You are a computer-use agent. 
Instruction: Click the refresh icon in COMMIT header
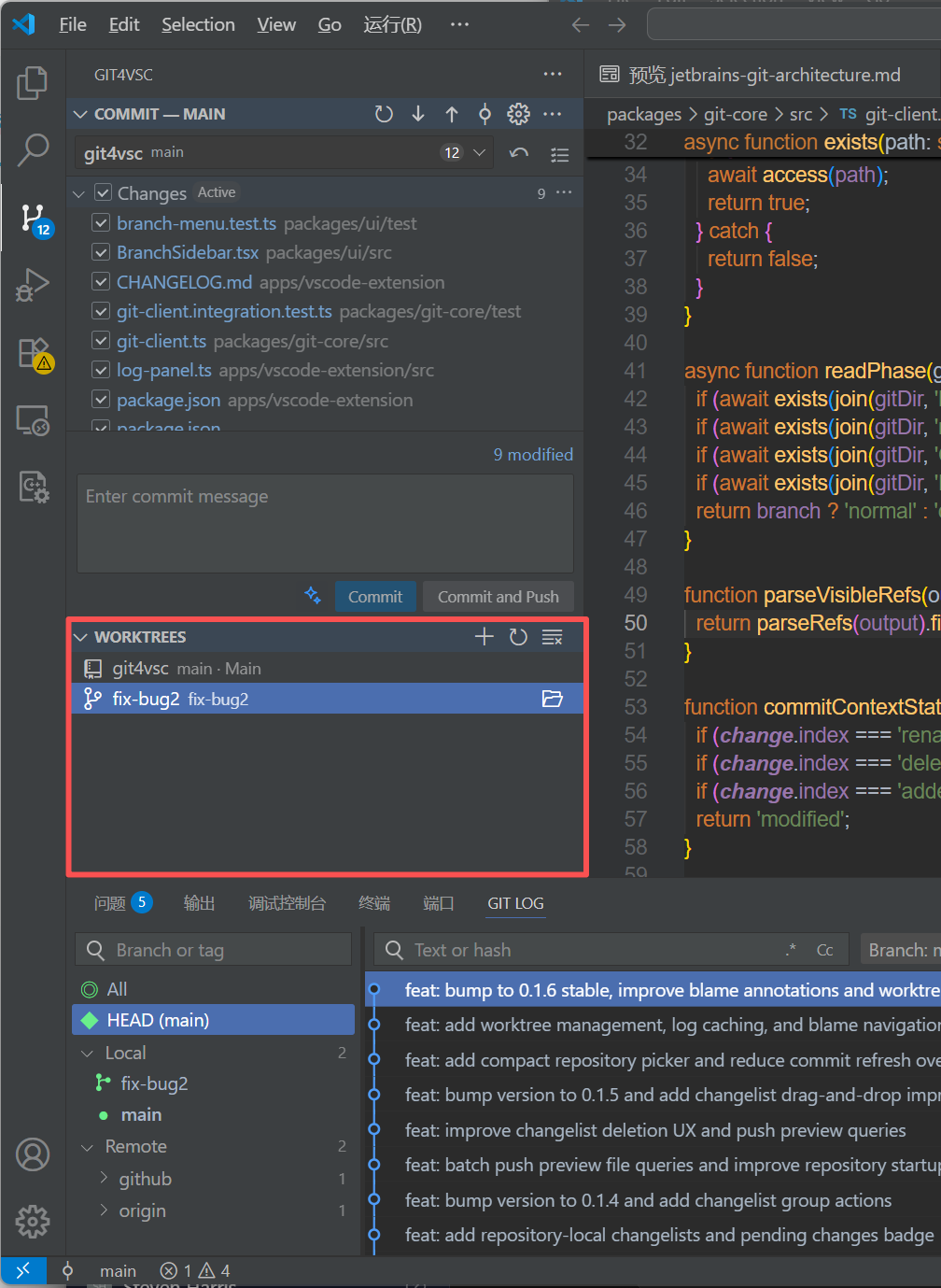[x=384, y=114]
